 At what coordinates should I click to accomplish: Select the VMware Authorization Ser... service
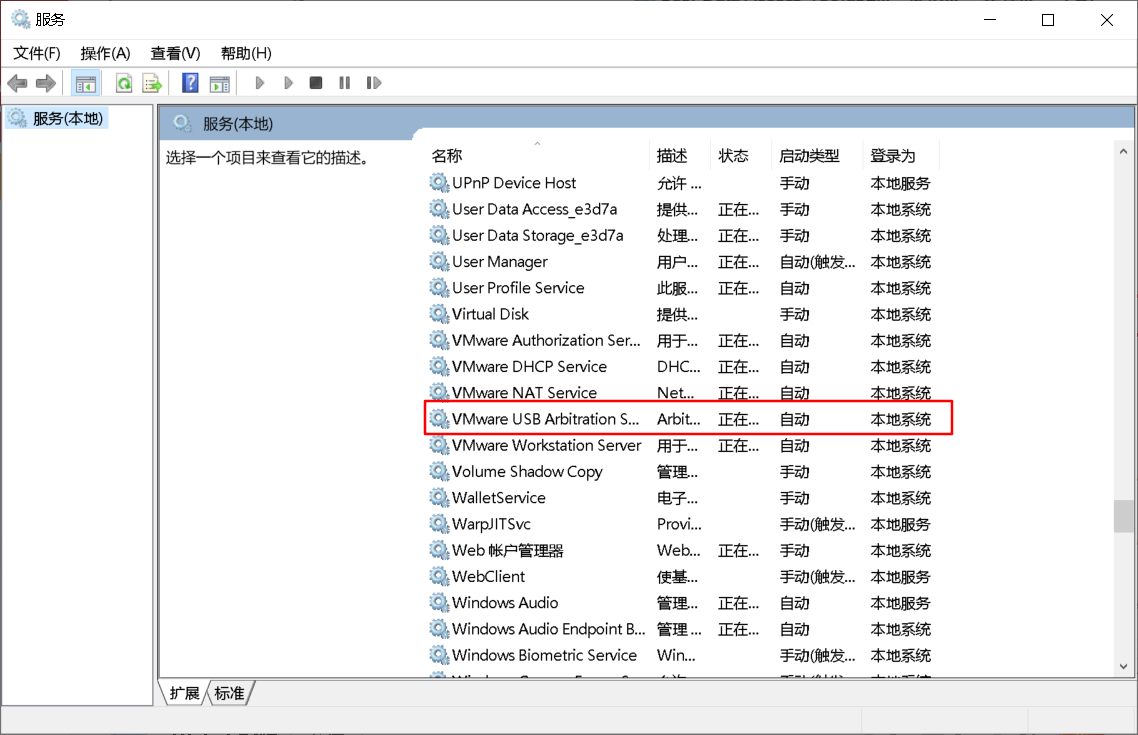[546, 340]
